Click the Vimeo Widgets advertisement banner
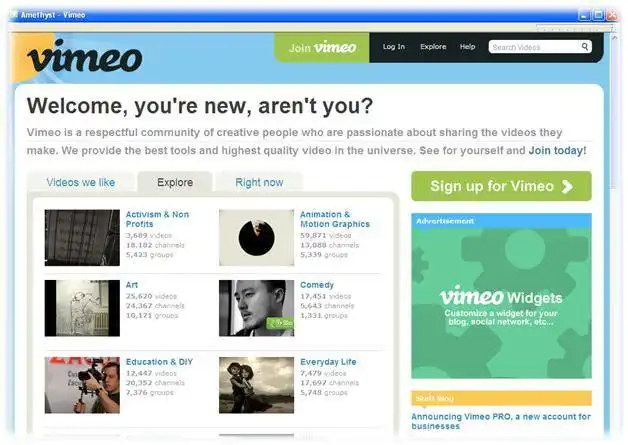This screenshot has width=628, height=445. (501, 303)
